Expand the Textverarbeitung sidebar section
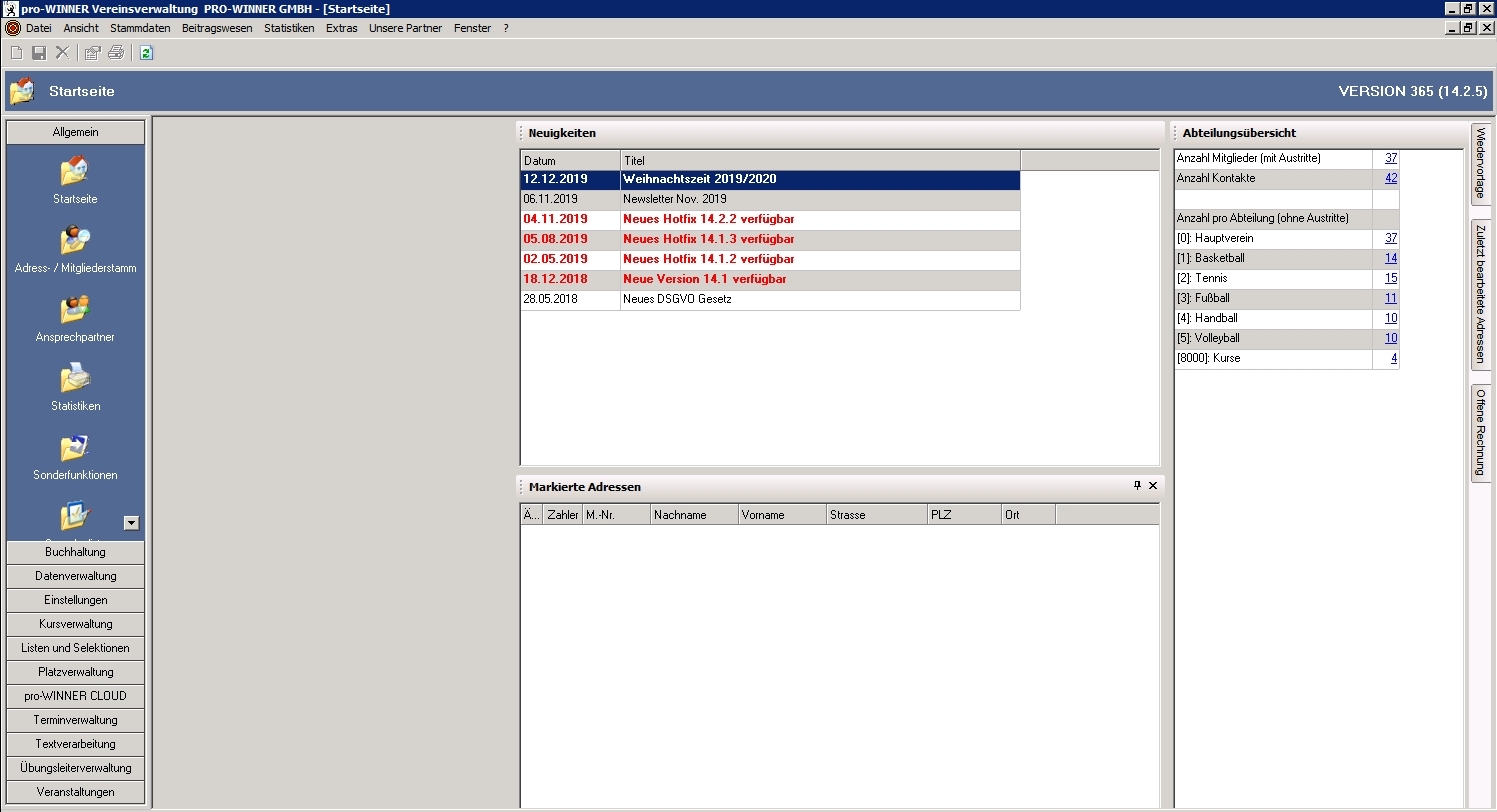Viewport: 1497px width, 812px height. click(75, 744)
